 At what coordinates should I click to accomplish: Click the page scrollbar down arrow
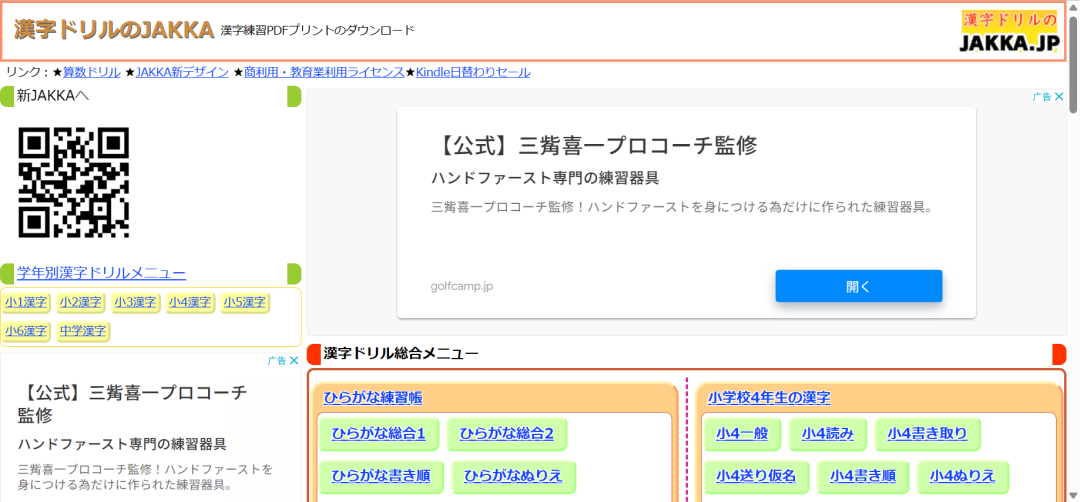(1073, 495)
